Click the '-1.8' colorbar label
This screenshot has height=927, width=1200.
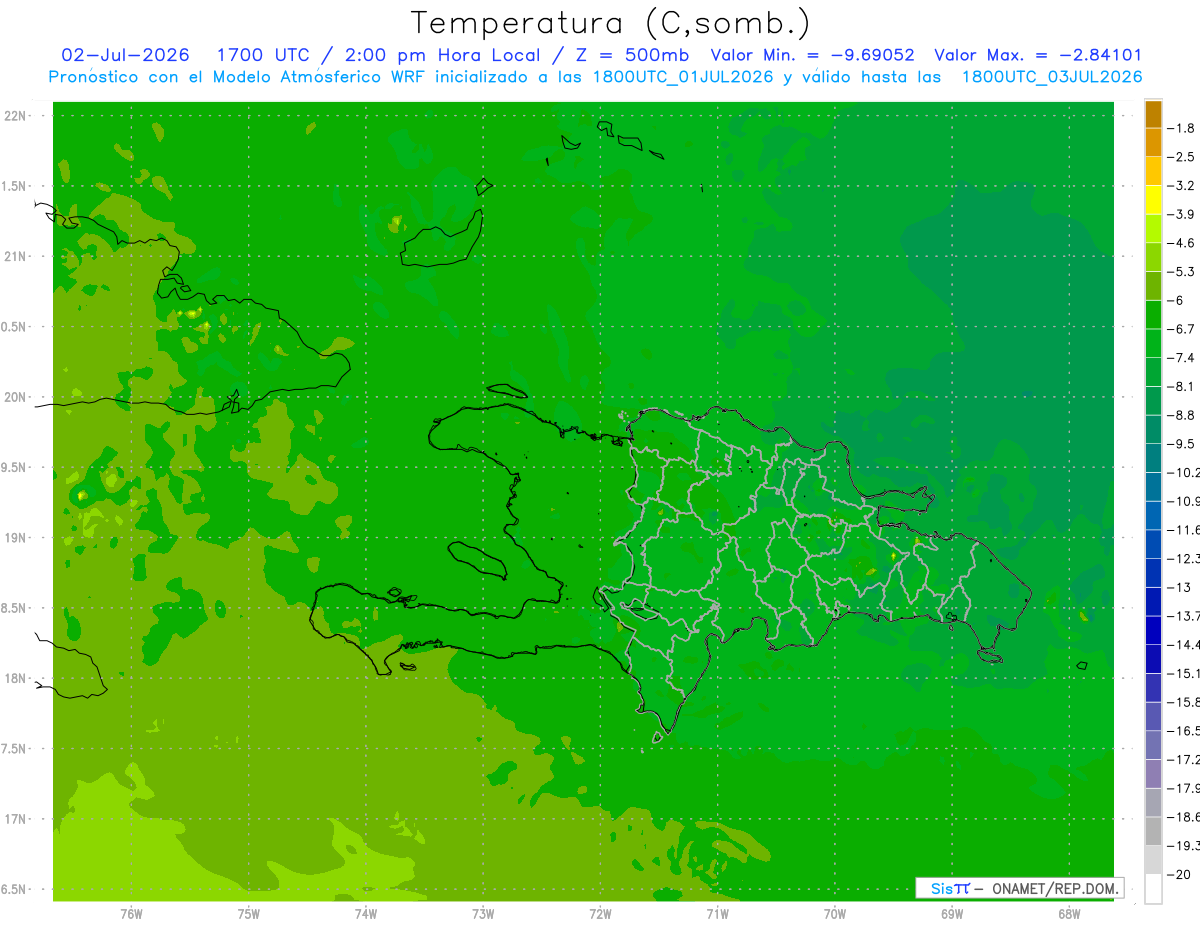point(1181,128)
